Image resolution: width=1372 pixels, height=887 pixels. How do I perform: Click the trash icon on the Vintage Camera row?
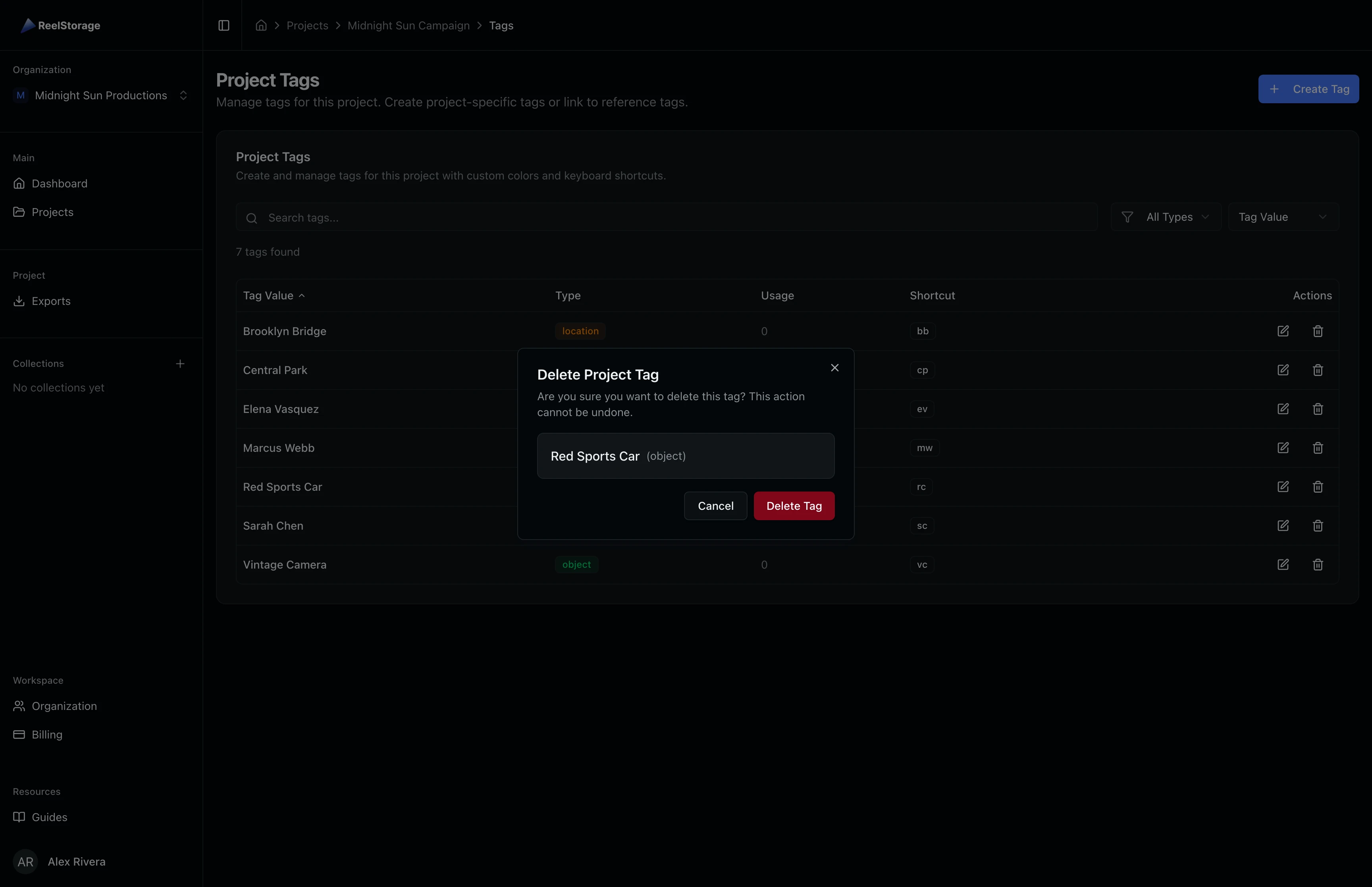coord(1318,565)
